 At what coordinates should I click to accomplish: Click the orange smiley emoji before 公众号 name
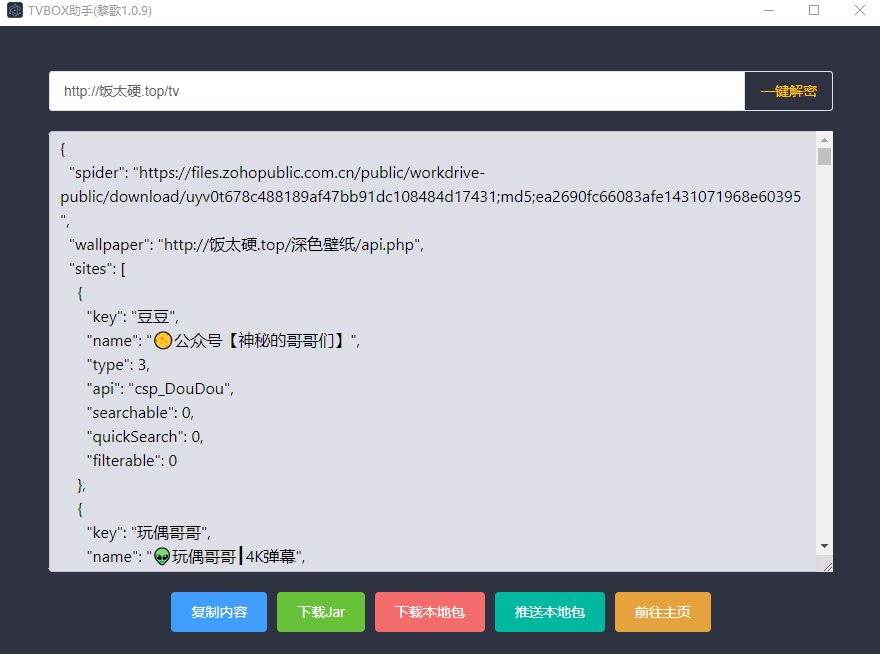pos(164,340)
